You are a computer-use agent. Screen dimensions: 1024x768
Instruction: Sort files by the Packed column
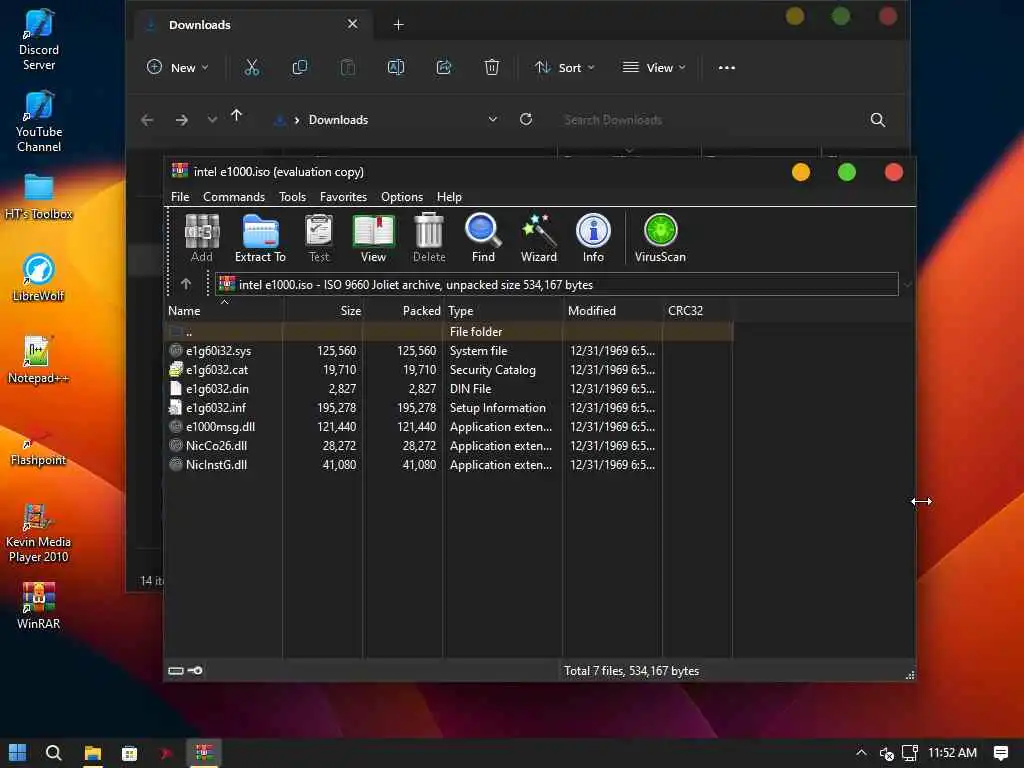(x=403, y=311)
